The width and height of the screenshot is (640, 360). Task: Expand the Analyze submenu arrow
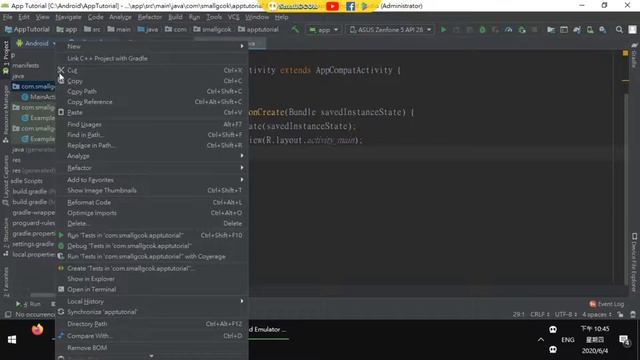pyautogui.click(x=242, y=156)
